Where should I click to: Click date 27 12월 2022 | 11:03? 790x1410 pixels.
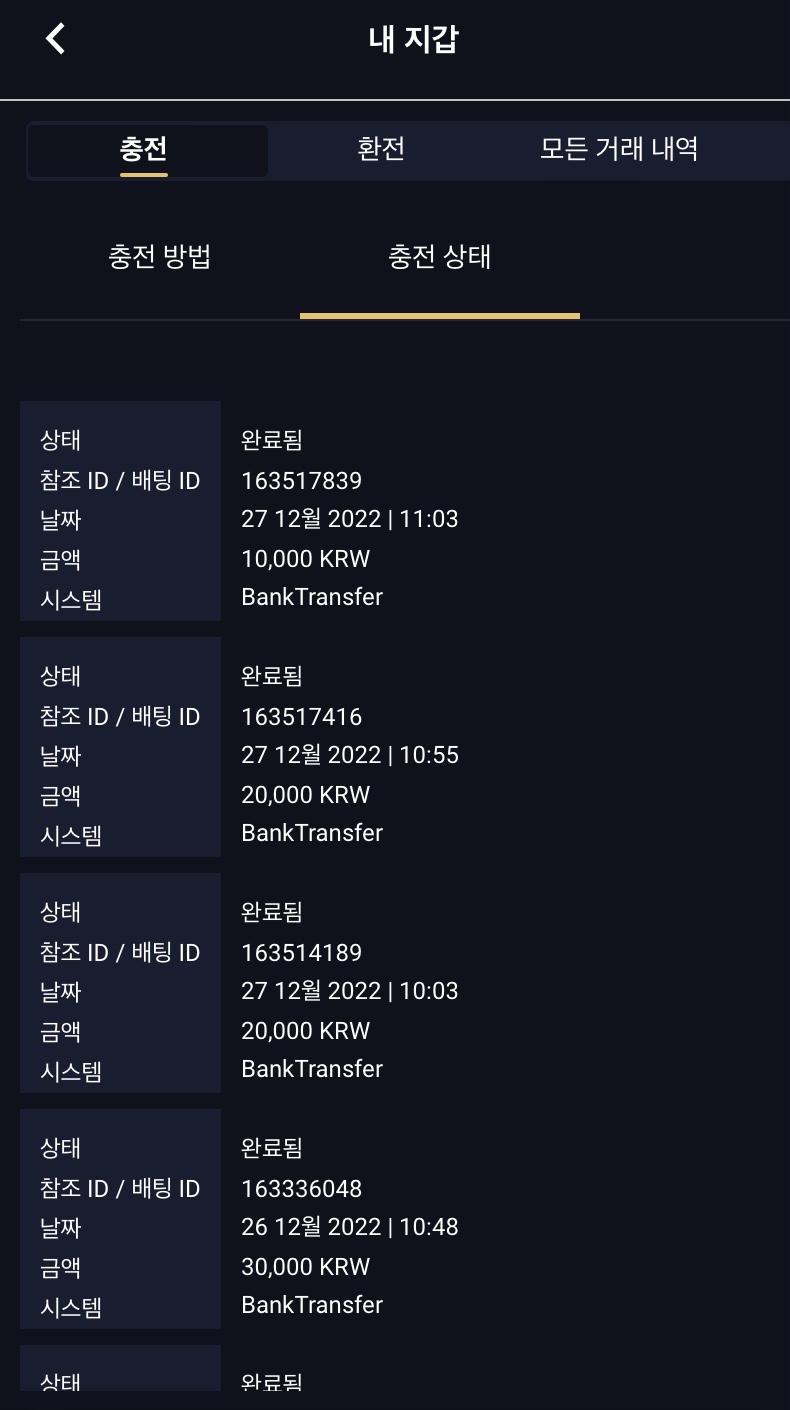[349, 519]
